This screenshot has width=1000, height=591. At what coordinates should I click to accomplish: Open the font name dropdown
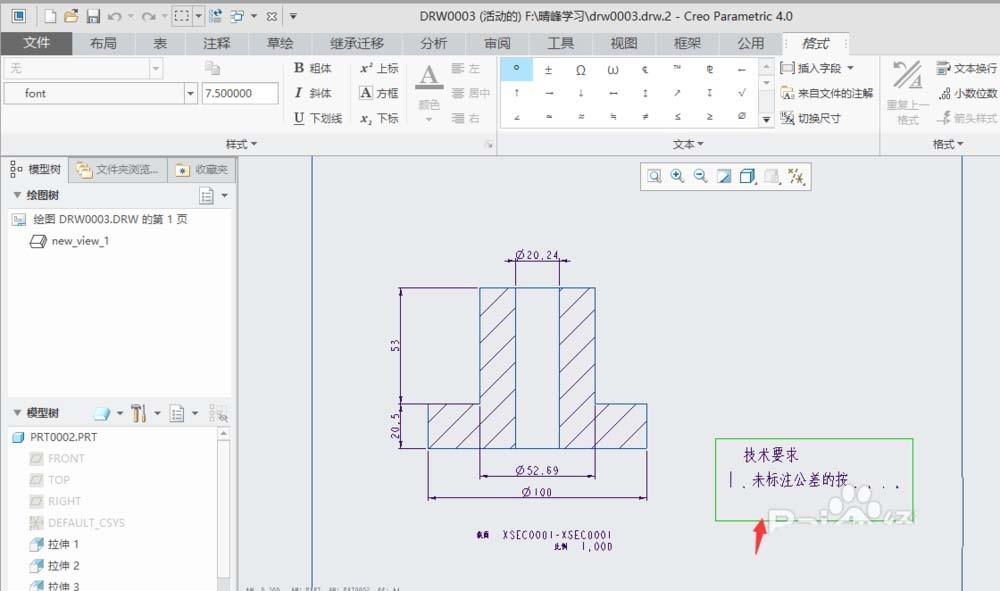point(191,93)
